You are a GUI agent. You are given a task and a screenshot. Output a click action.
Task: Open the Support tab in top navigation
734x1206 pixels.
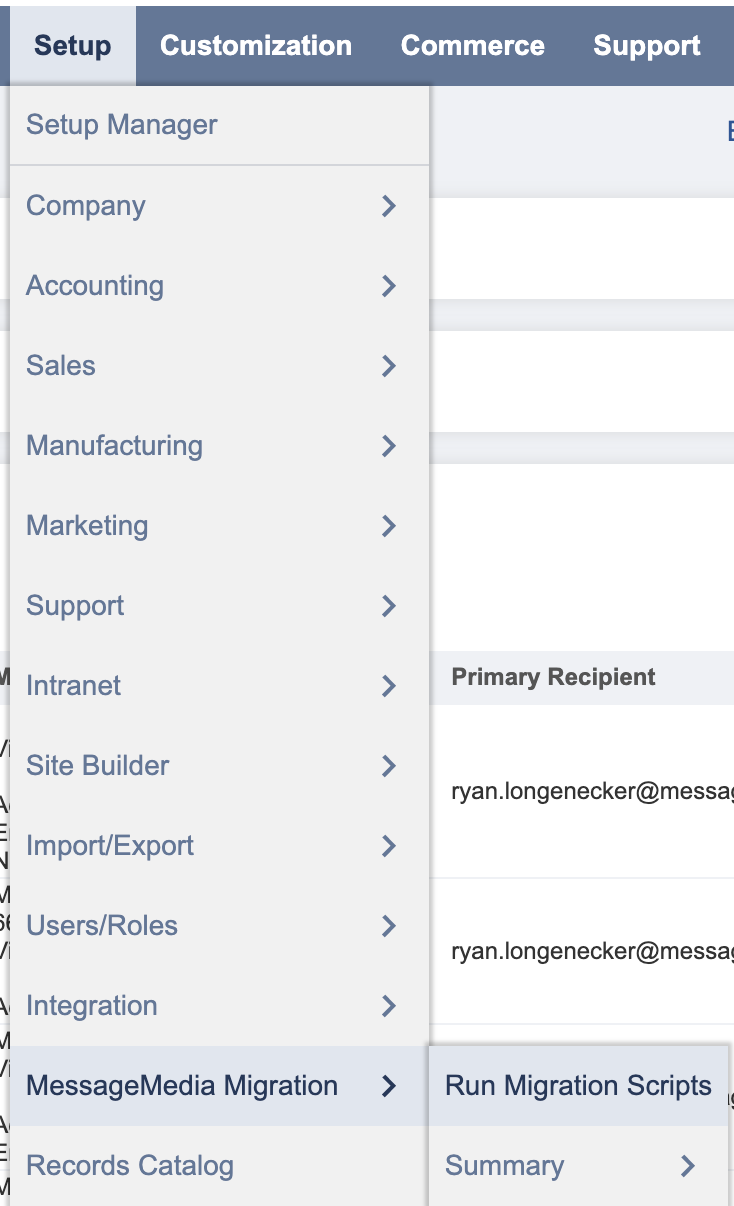tap(647, 46)
